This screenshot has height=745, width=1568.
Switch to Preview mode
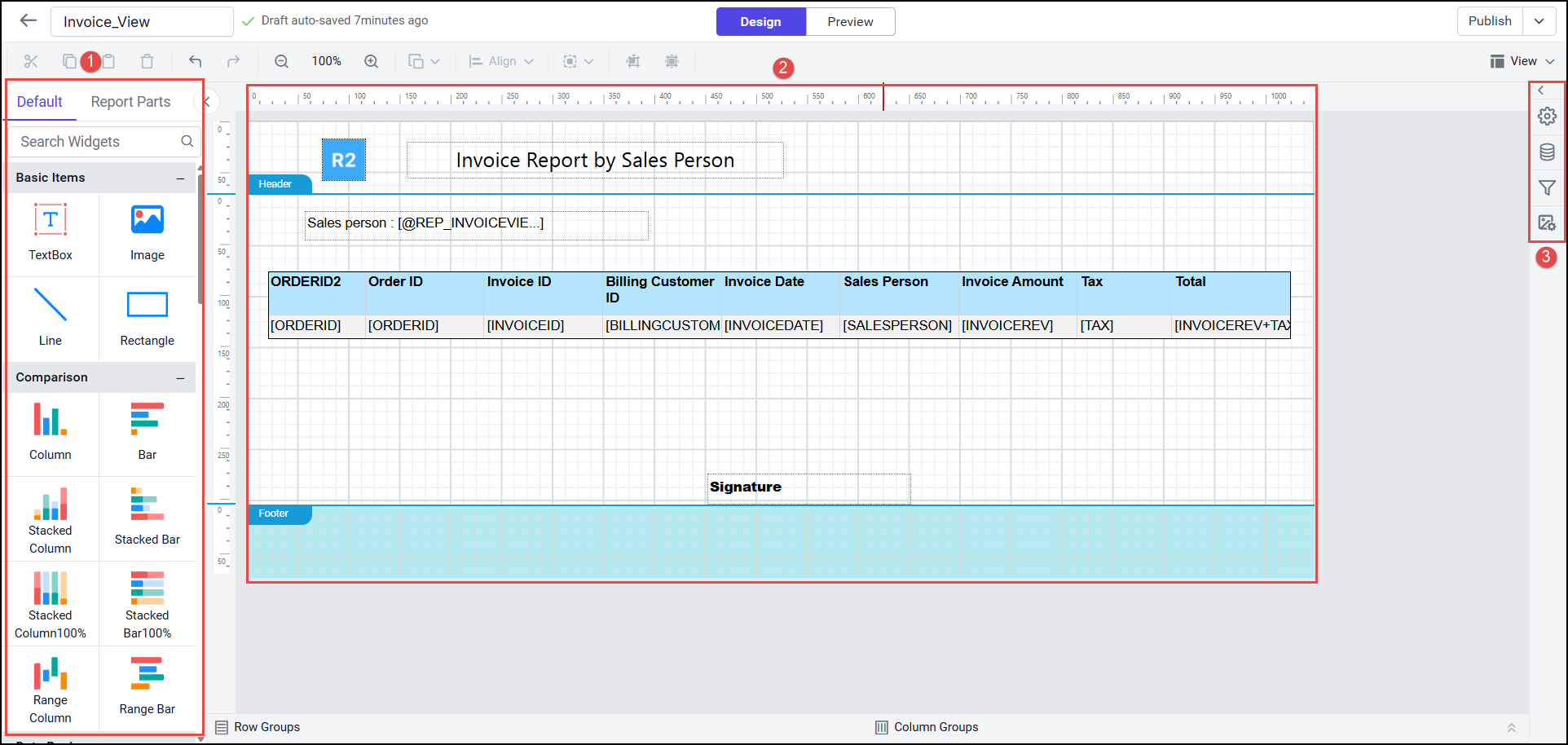point(850,22)
